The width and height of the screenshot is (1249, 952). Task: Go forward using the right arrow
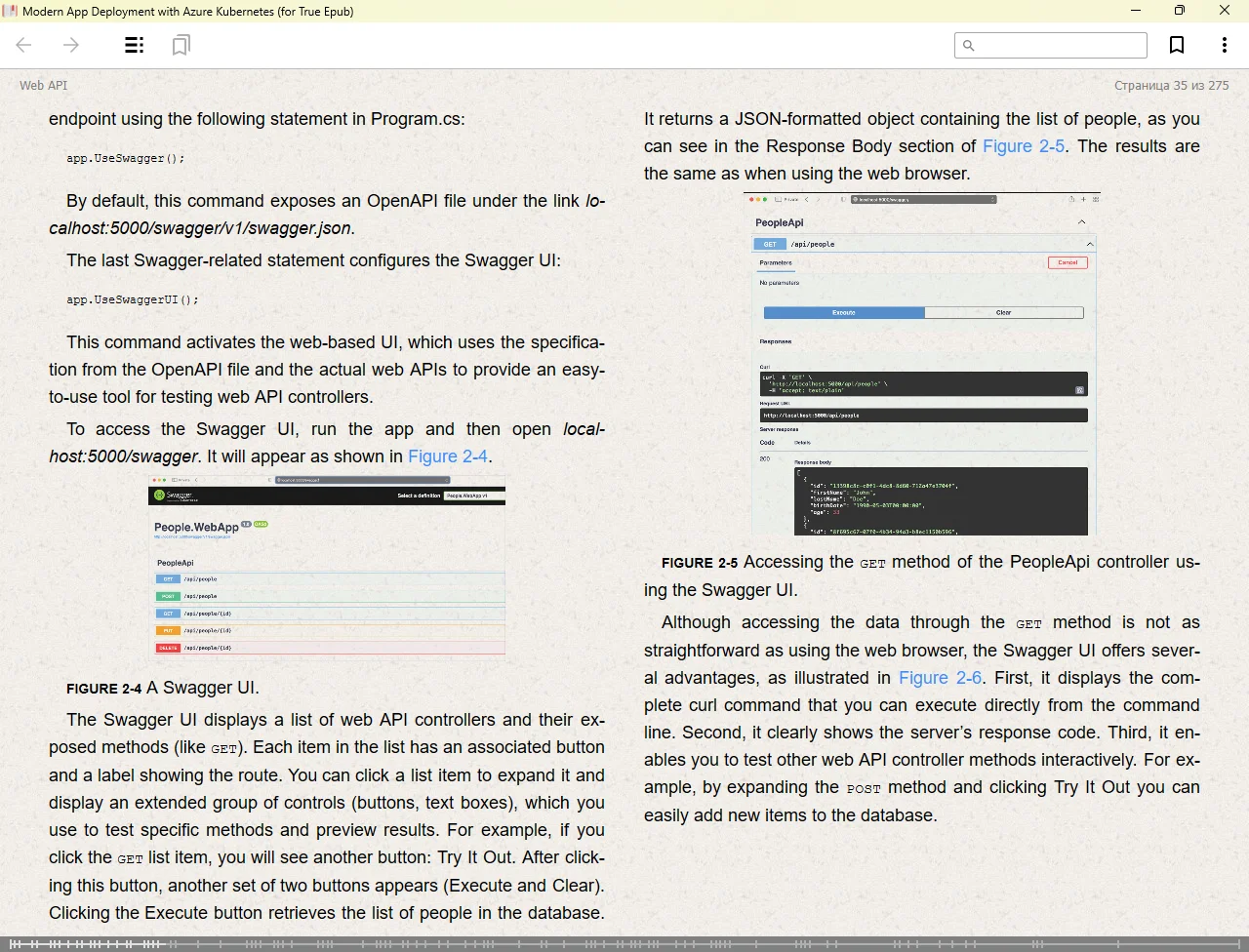pos(71,45)
